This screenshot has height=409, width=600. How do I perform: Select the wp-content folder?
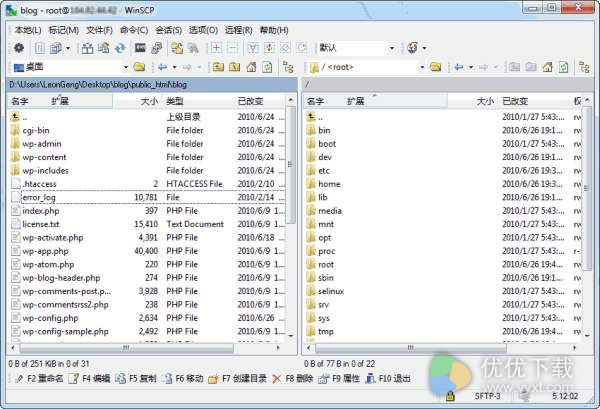tap(44, 157)
